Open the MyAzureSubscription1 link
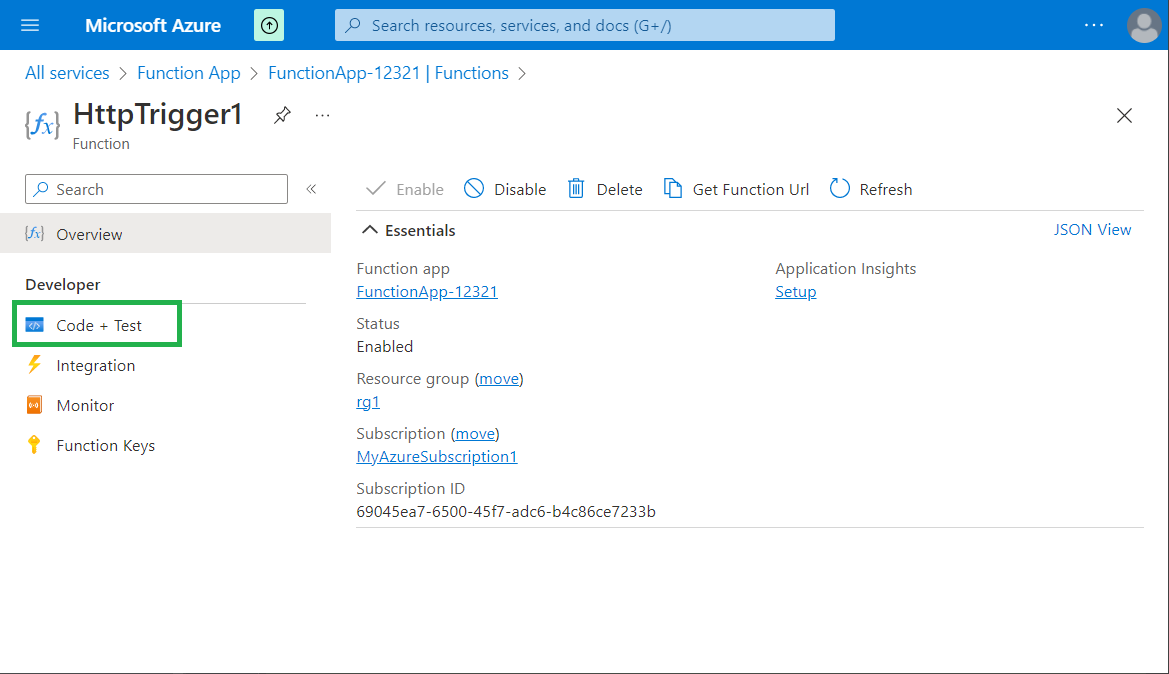This screenshot has width=1169, height=674. click(437, 456)
